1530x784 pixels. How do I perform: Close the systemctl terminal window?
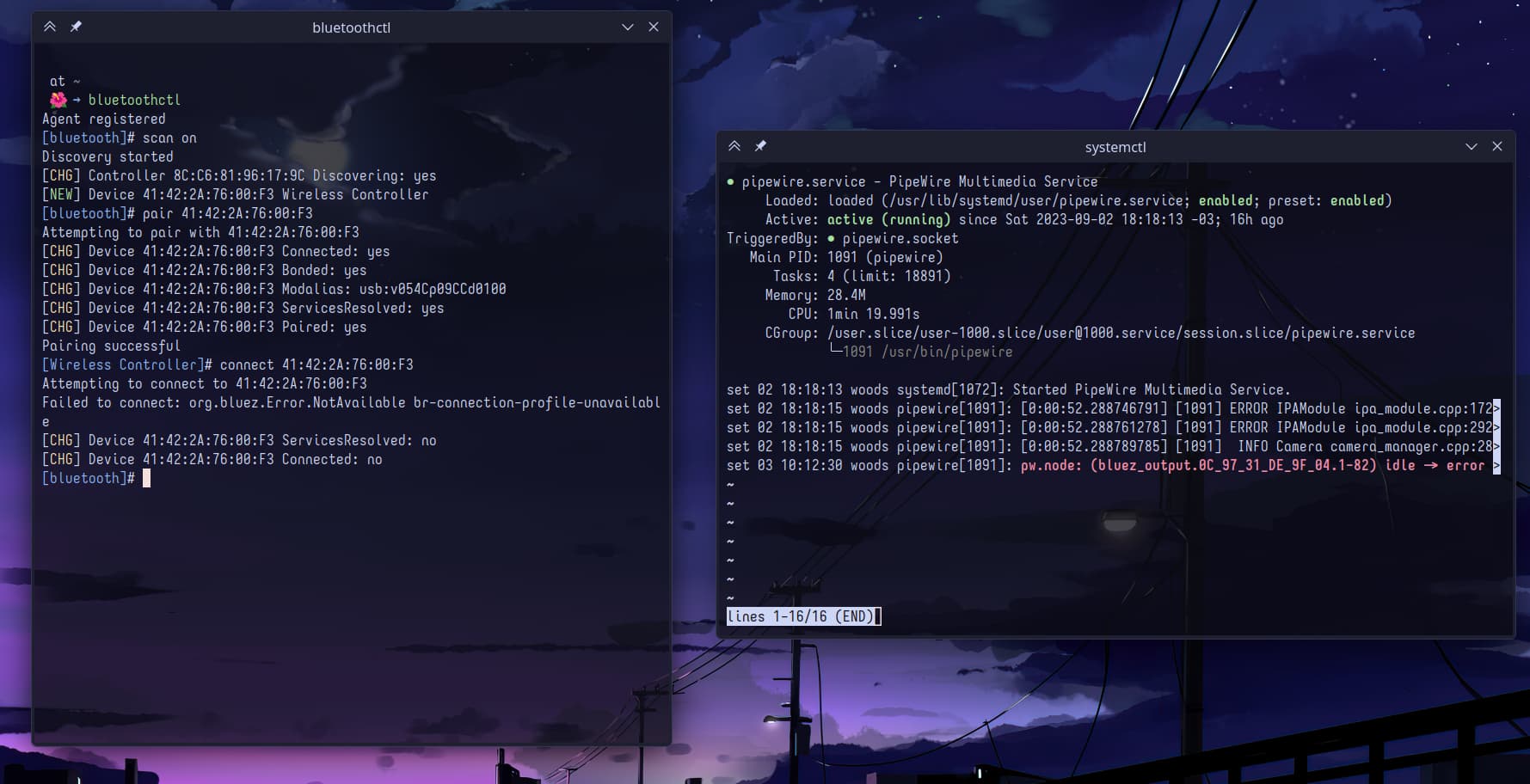(1497, 146)
